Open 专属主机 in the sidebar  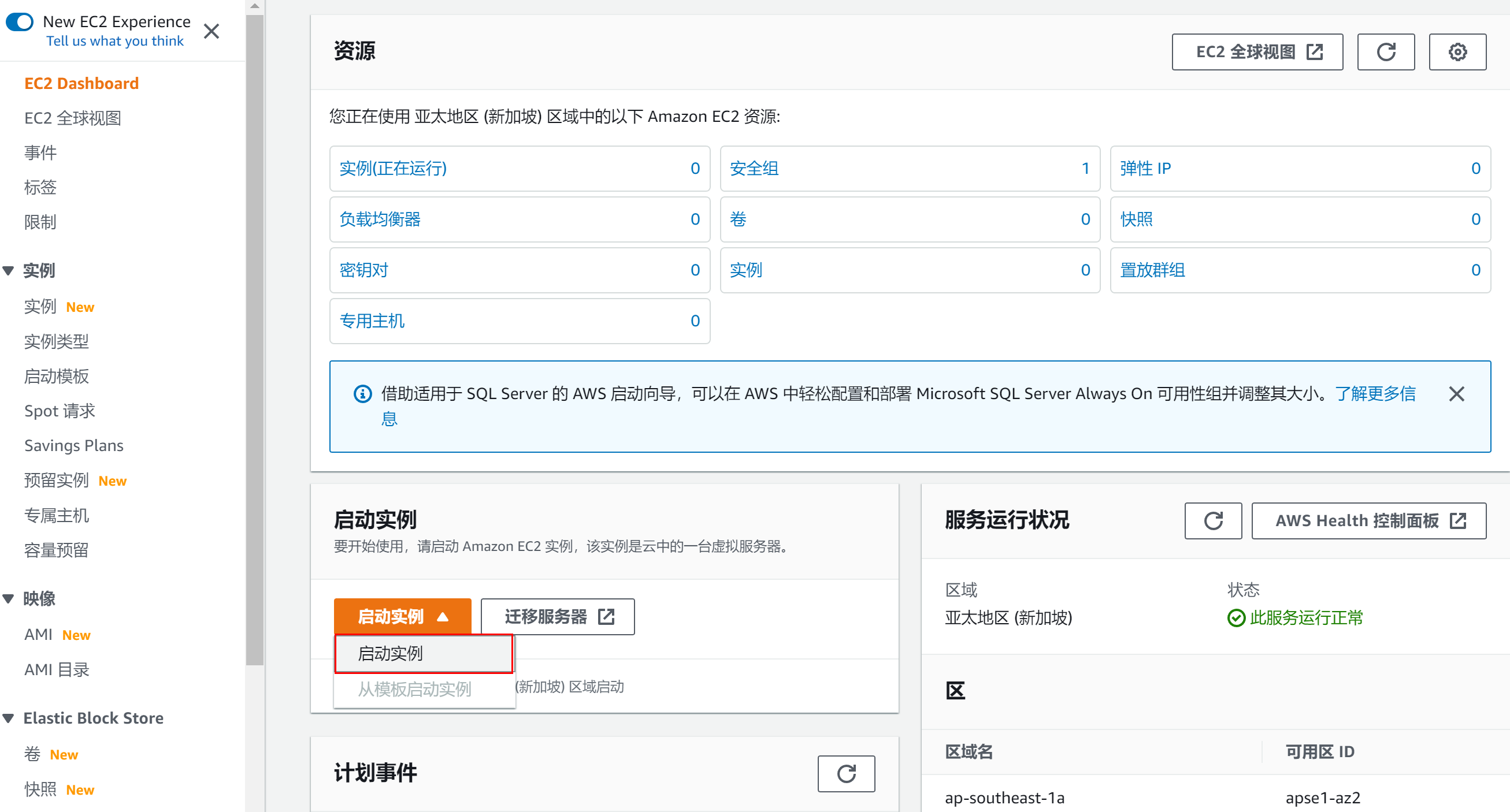pyautogui.click(x=56, y=515)
